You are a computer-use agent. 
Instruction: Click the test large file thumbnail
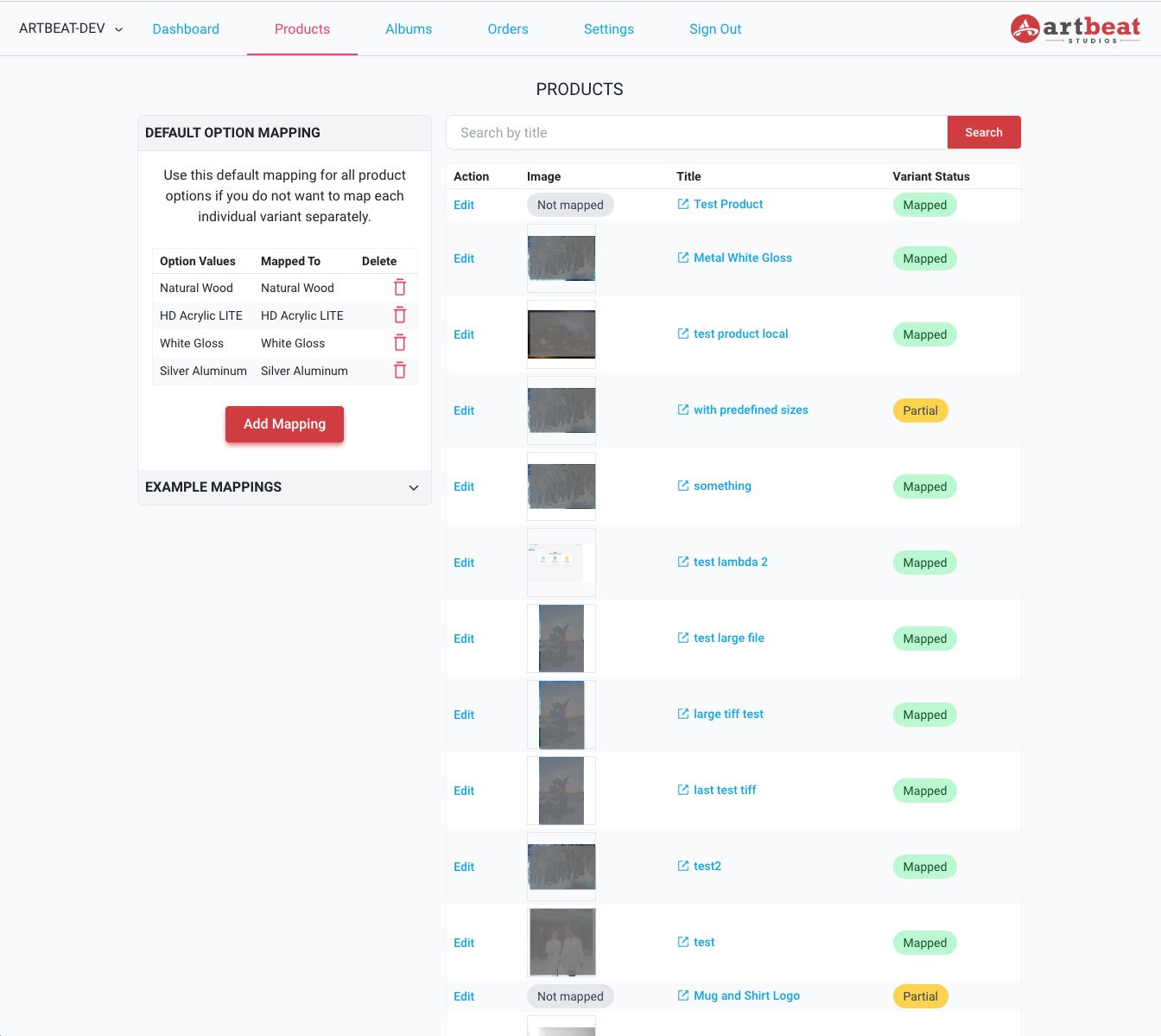click(561, 639)
